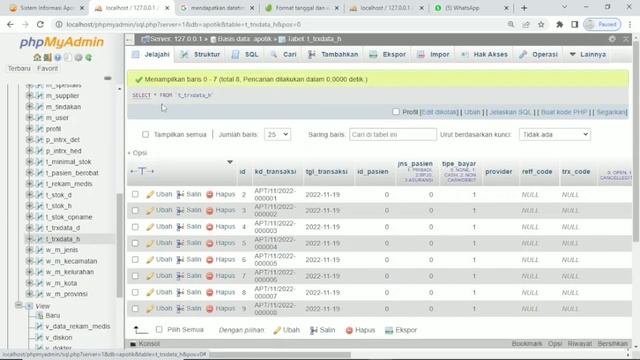
Task: Expand the Opsi options section
Action: [138, 153]
